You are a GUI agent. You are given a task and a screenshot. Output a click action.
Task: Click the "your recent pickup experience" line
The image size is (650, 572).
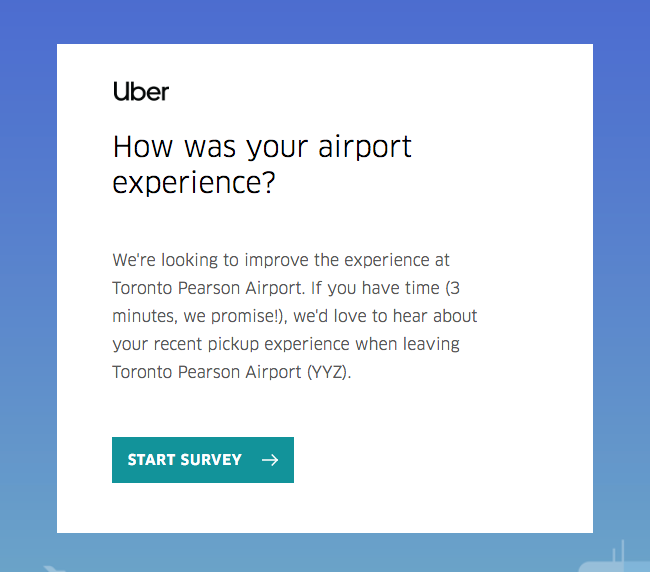pyautogui.click(x=286, y=344)
